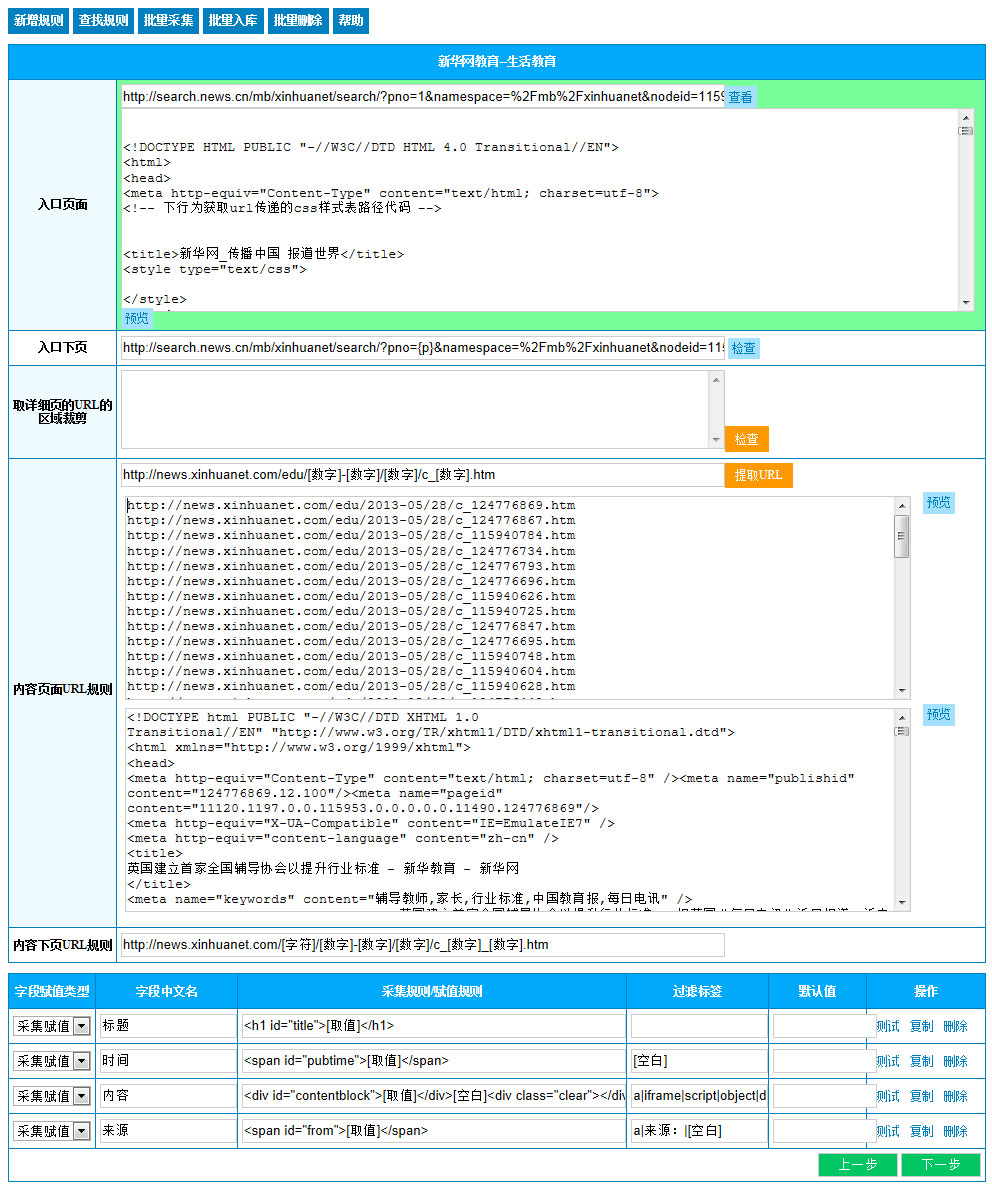Click 查看 next to entry page URL
Image resolution: width=992 pixels, height=1190 pixels.
coord(740,97)
